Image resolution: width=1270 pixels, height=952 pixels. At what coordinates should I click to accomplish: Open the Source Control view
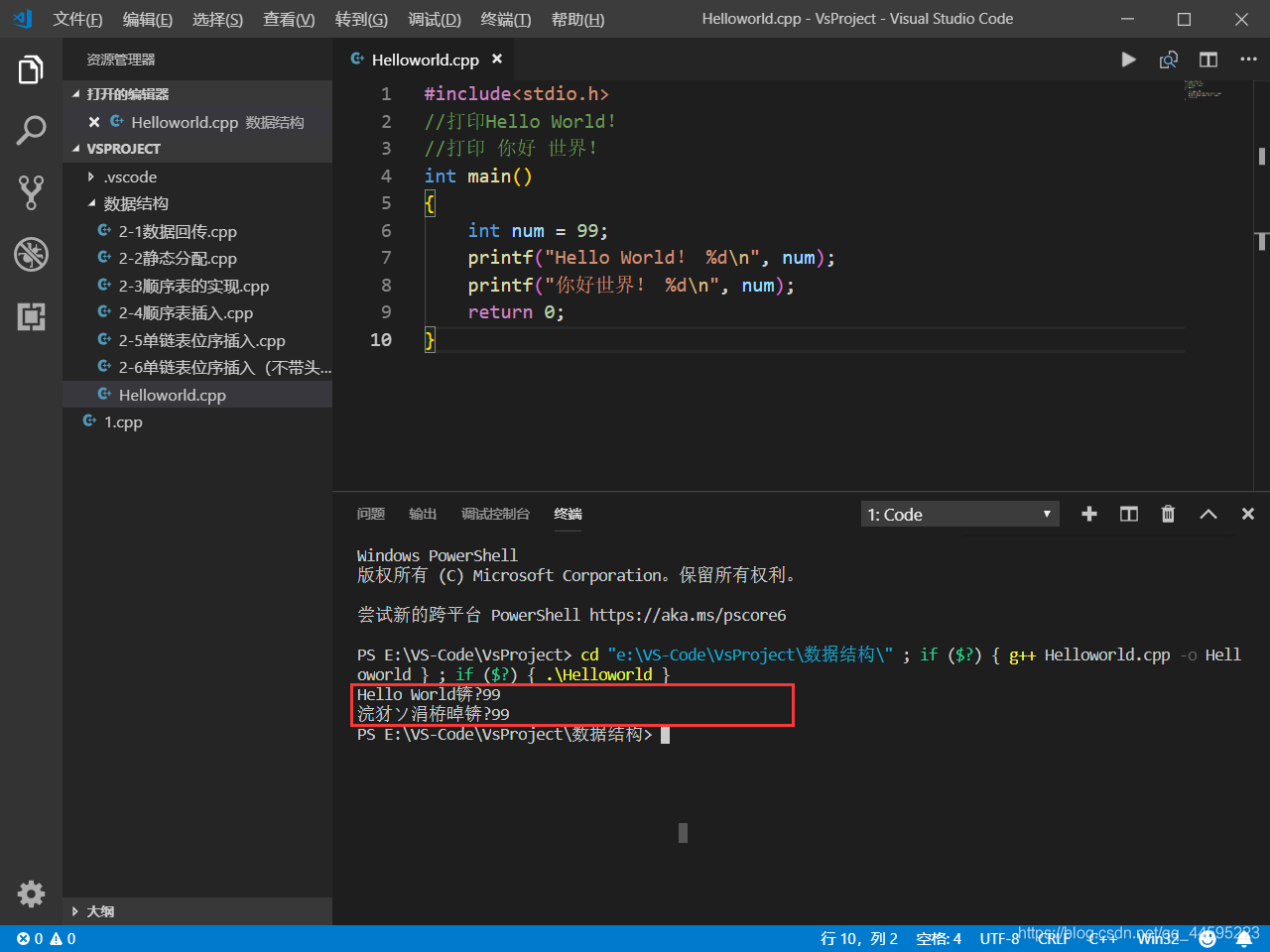tap(31, 192)
